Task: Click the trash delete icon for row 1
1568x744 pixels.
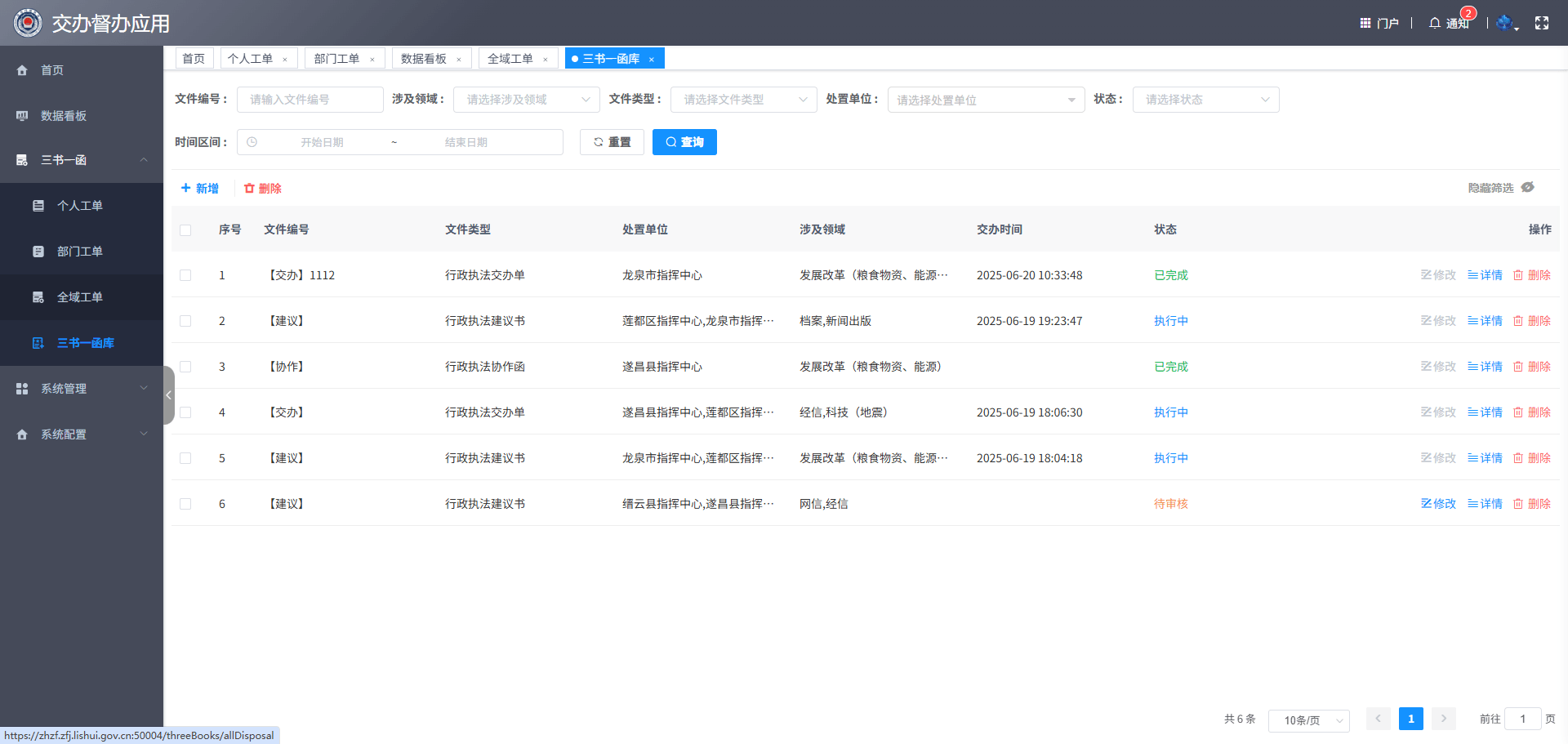Action: click(1518, 275)
